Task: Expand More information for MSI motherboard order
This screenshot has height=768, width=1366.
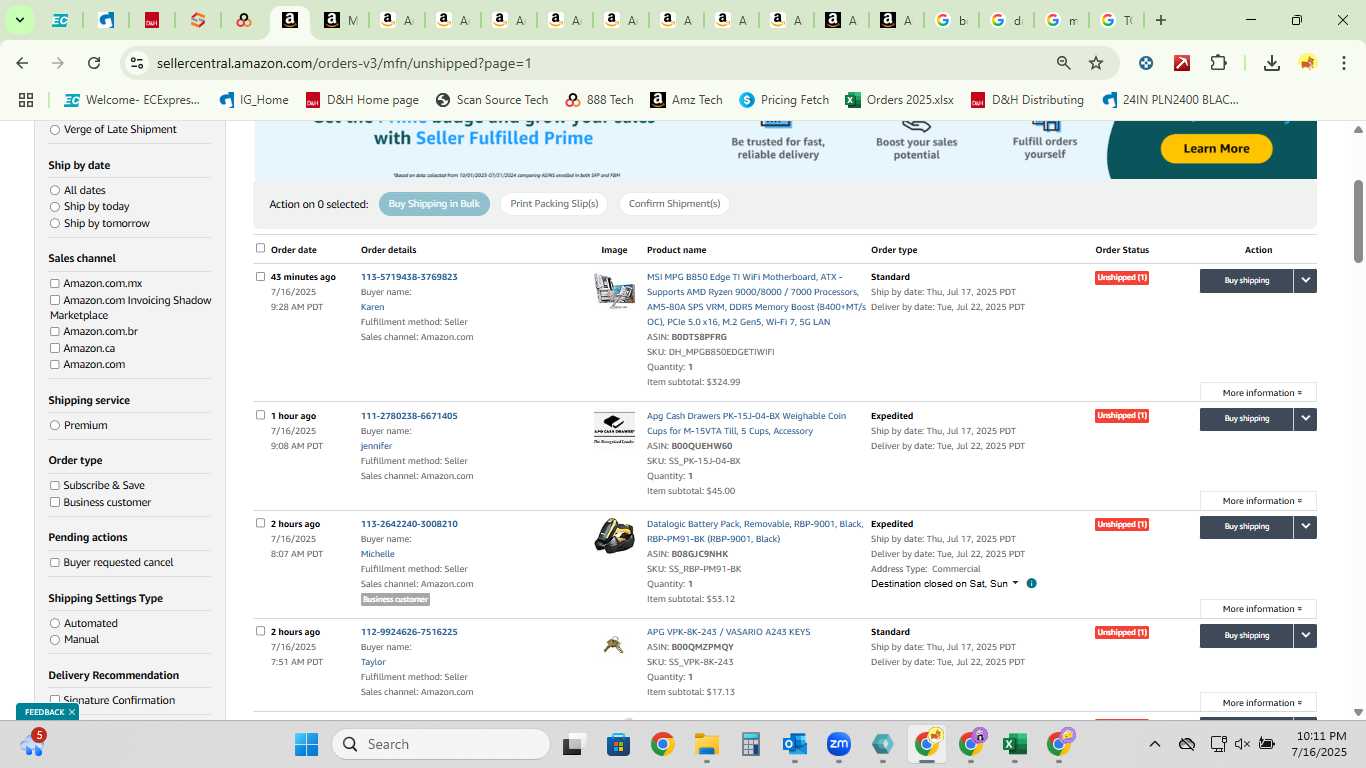Action: click(1258, 393)
